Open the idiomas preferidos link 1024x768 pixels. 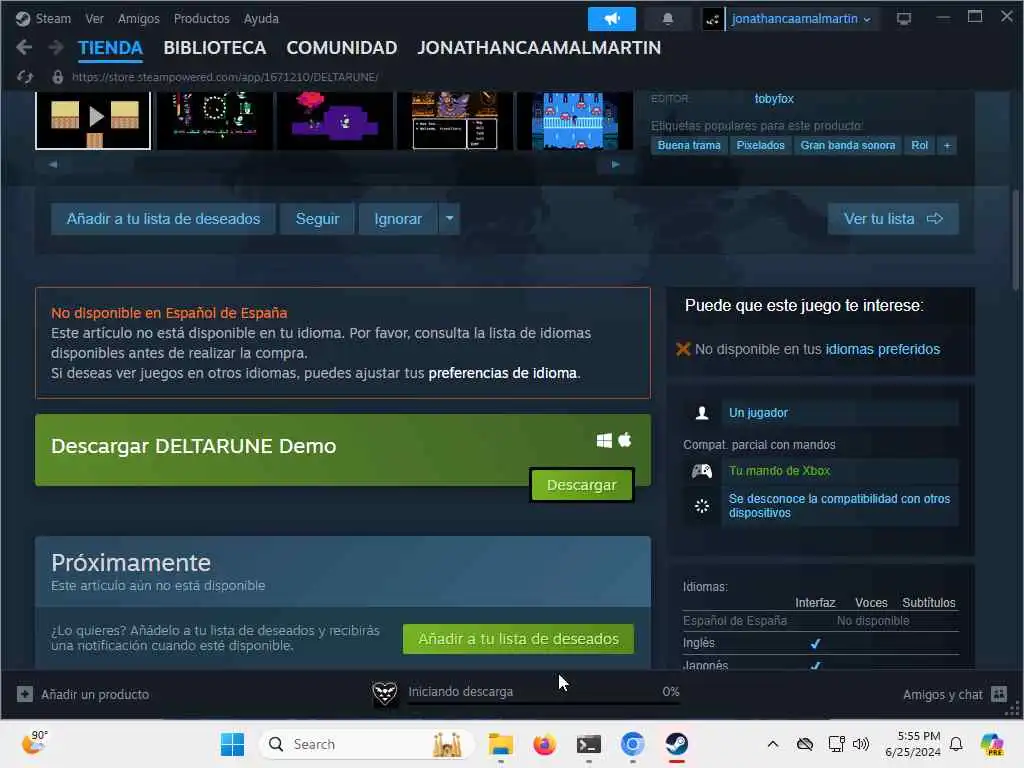[882, 349]
